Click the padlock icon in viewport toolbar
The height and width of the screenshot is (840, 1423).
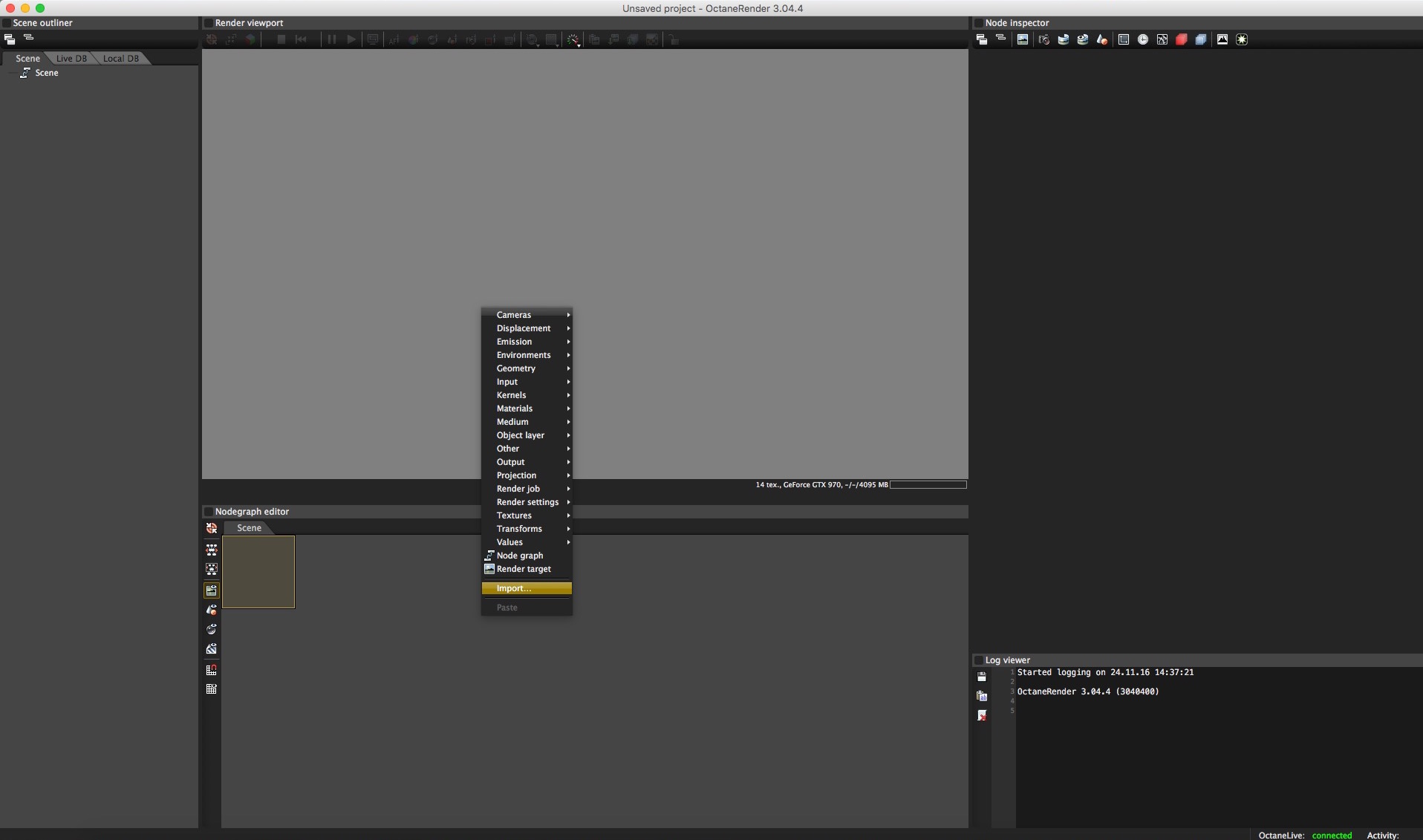pos(674,39)
